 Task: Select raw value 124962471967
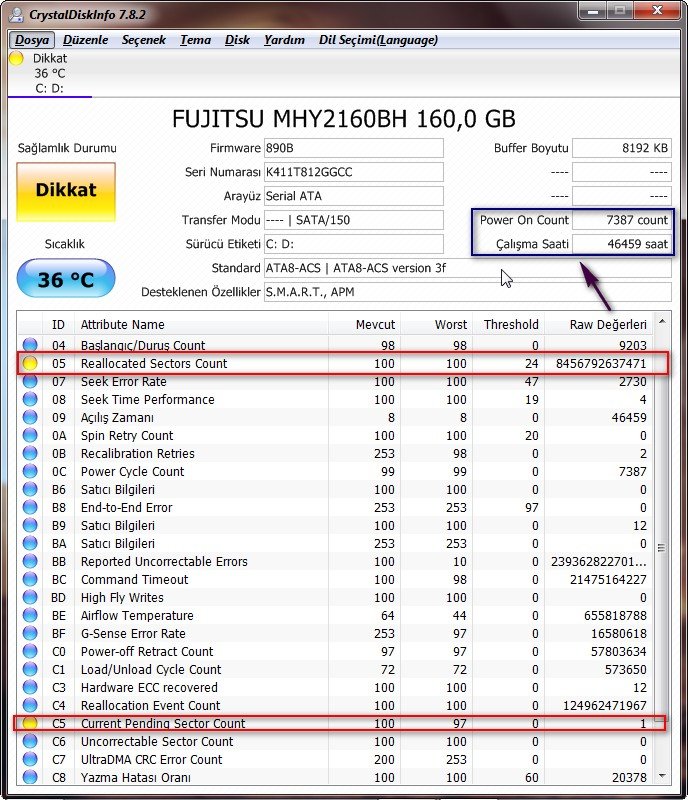click(x=604, y=705)
